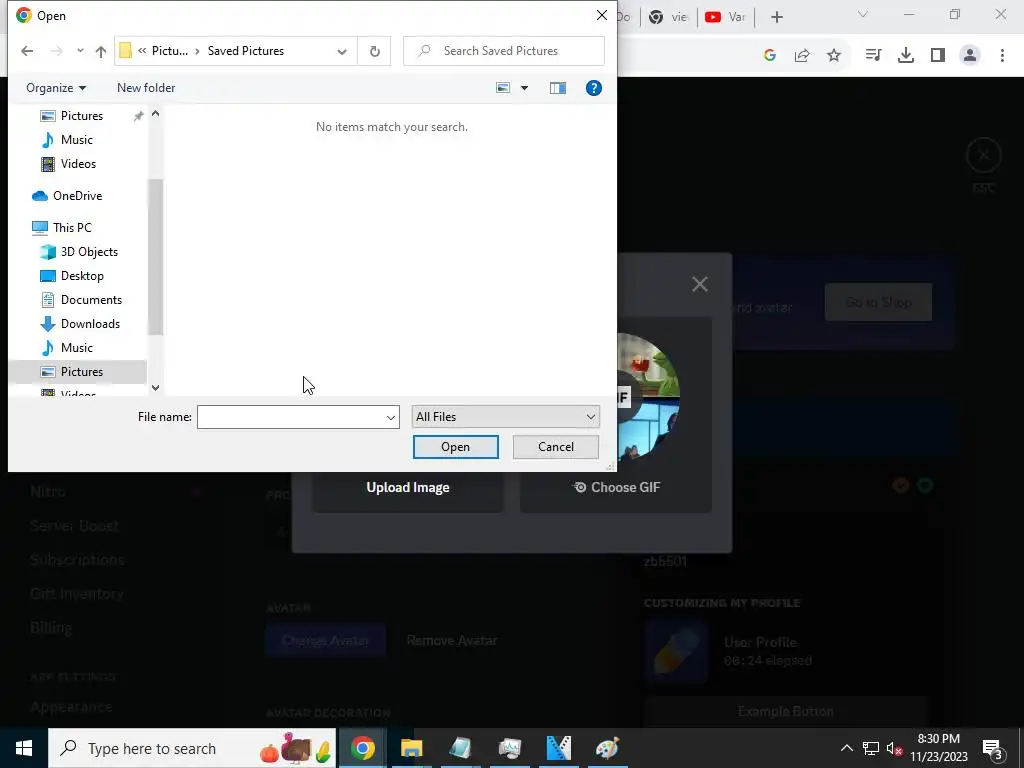Open Paint app from taskbar
Image resolution: width=1024 pixels, height=768 pixels.
click(607, 748)
